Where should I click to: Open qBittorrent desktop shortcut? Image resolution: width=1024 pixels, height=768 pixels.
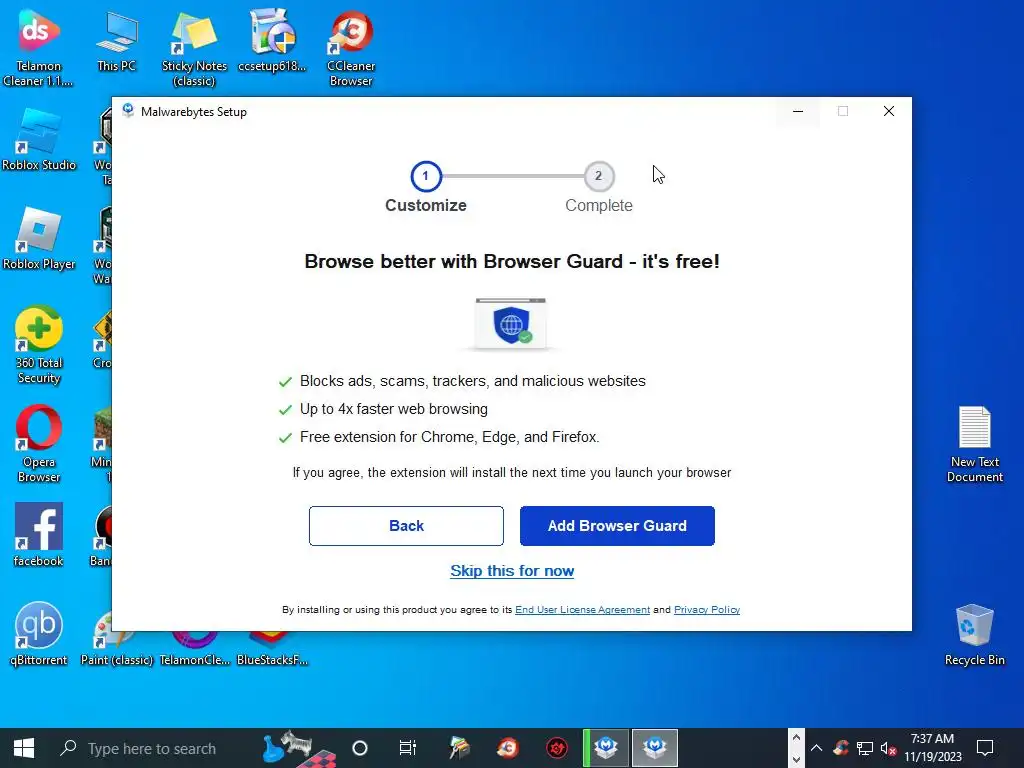(39, 633)
